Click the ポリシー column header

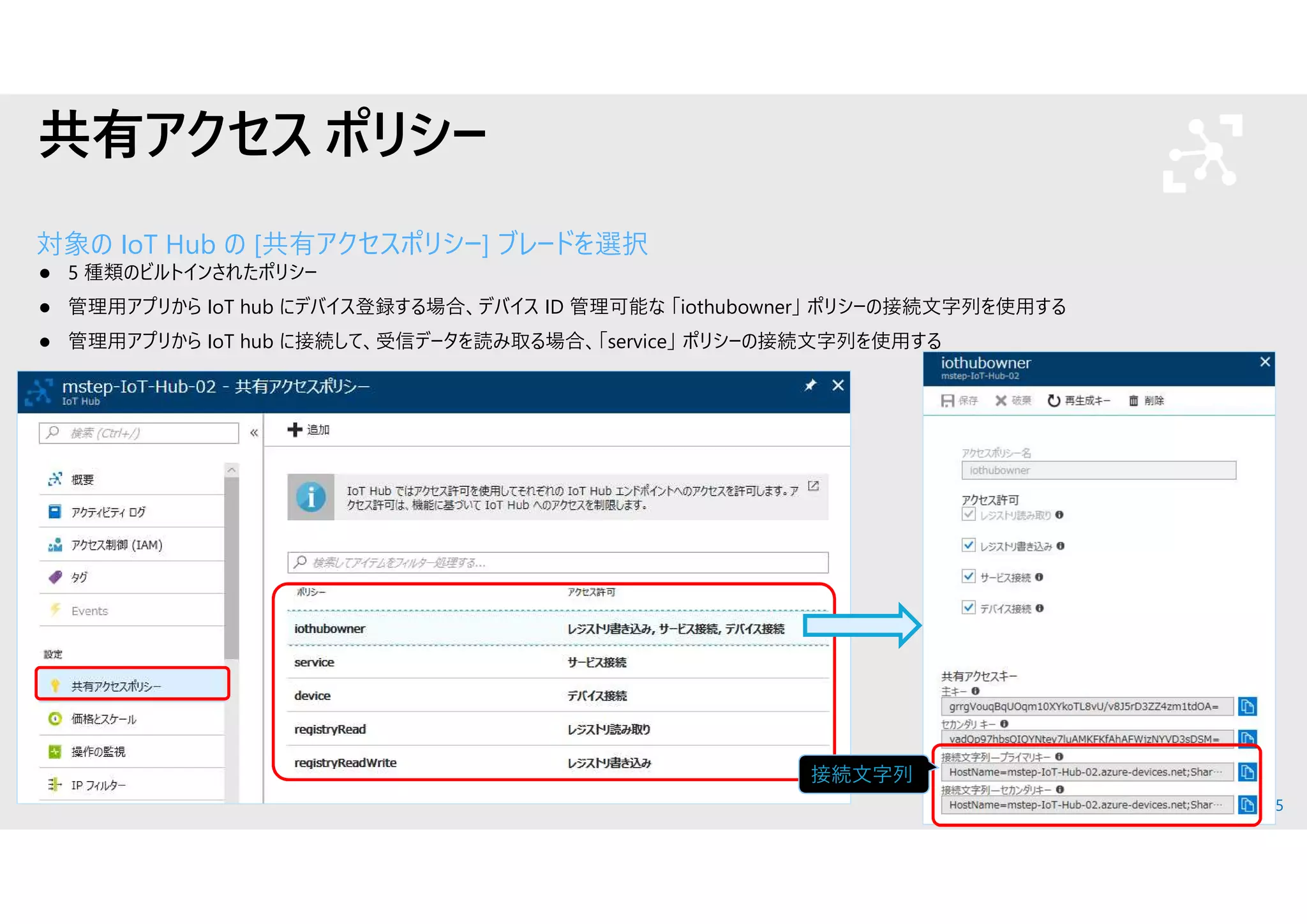click(x=311, y=592)
